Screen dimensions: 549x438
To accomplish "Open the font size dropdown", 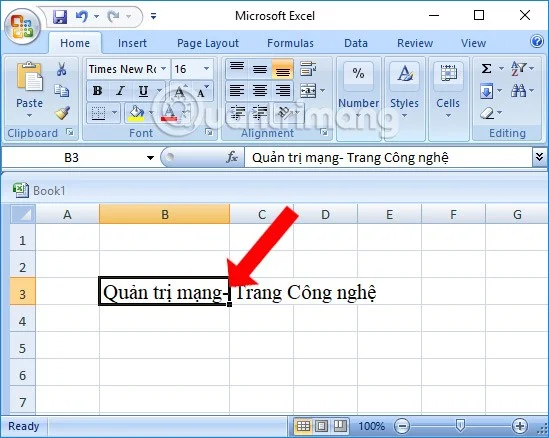I will point(206,69).
